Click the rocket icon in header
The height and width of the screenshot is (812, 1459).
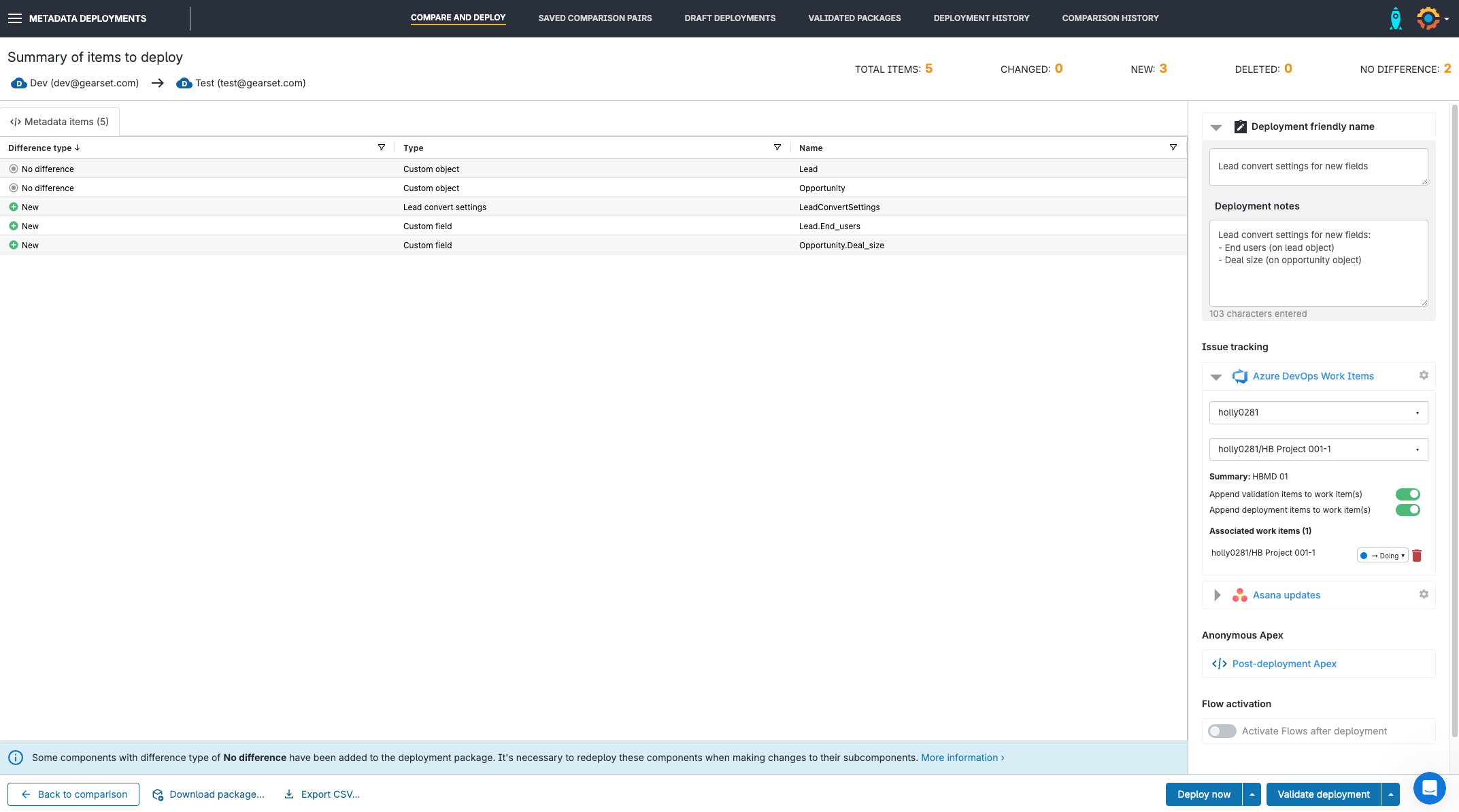tap(1395, 18)
